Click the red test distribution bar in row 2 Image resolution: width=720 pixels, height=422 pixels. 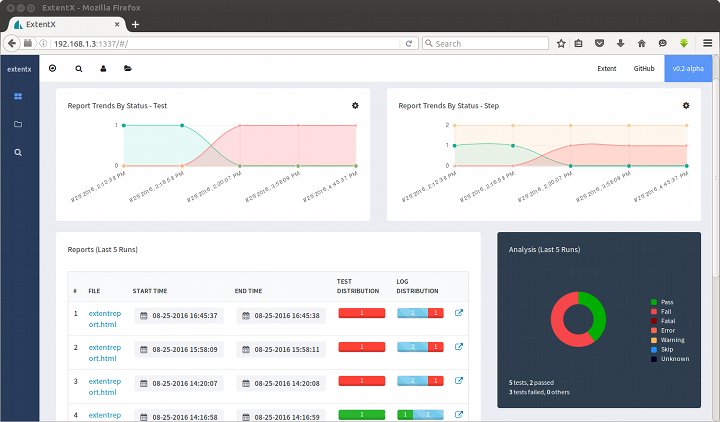click(x=362, y=347)
